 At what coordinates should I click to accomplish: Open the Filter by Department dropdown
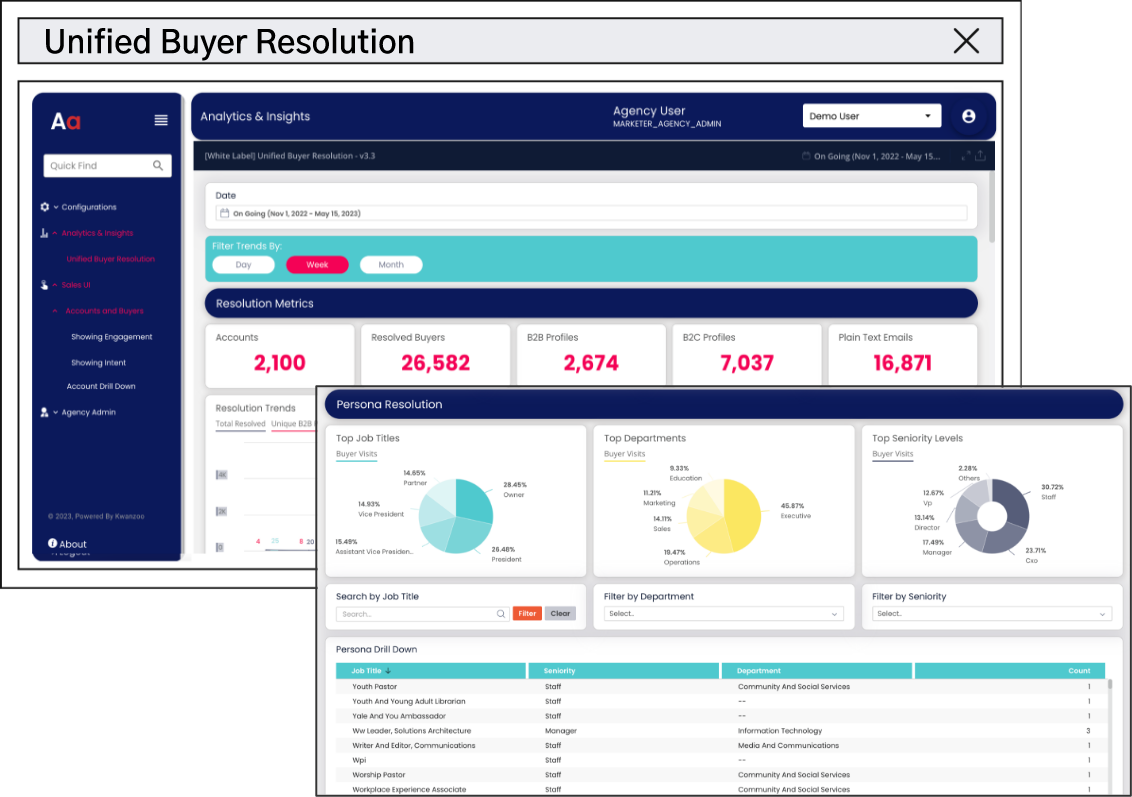click(x=723, y=614)
